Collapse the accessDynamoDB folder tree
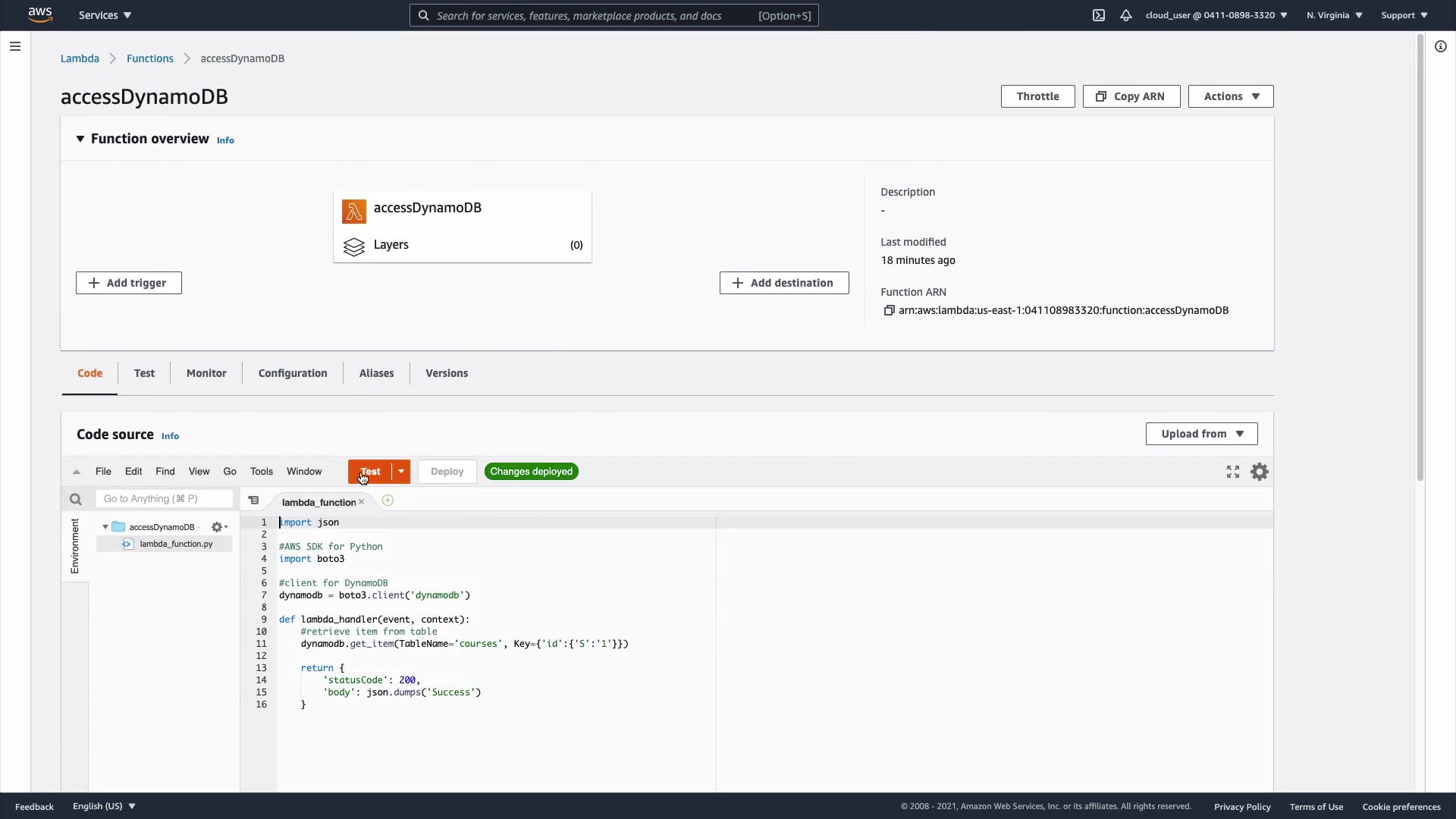 pyautogui.click(x=105, y=527)
